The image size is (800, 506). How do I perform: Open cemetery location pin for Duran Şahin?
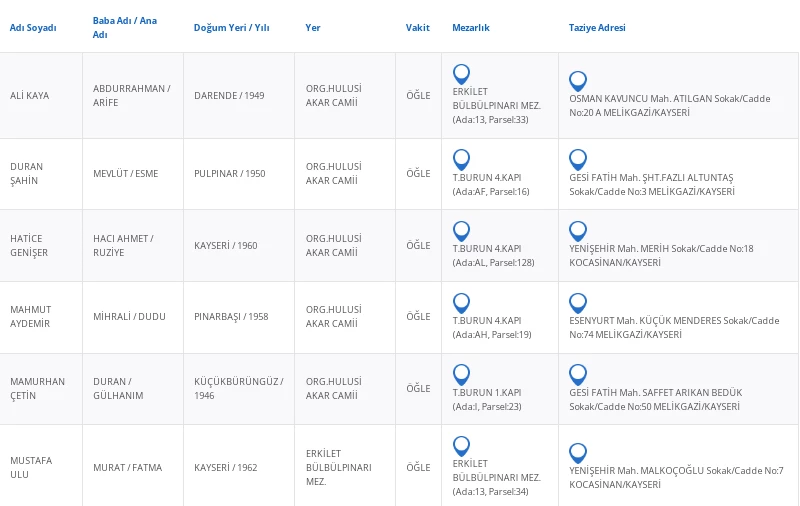point(461,159)
